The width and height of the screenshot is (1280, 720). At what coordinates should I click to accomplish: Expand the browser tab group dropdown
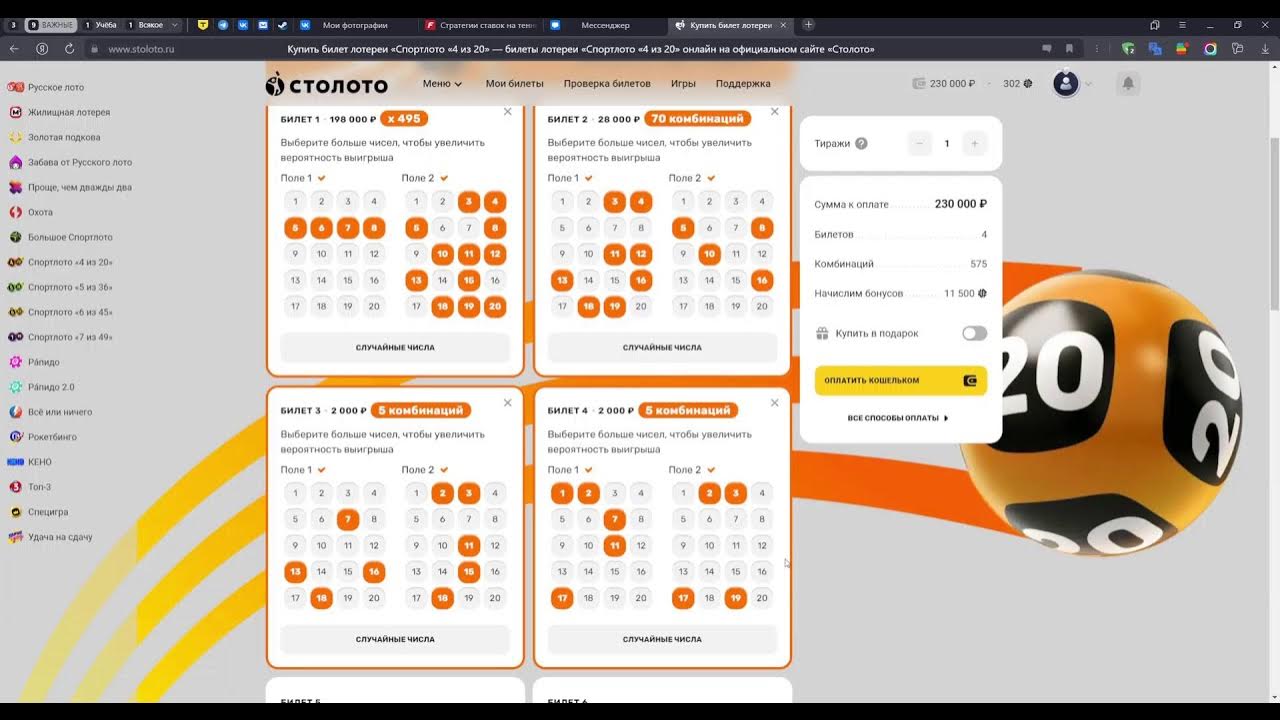tap(176, 25)
